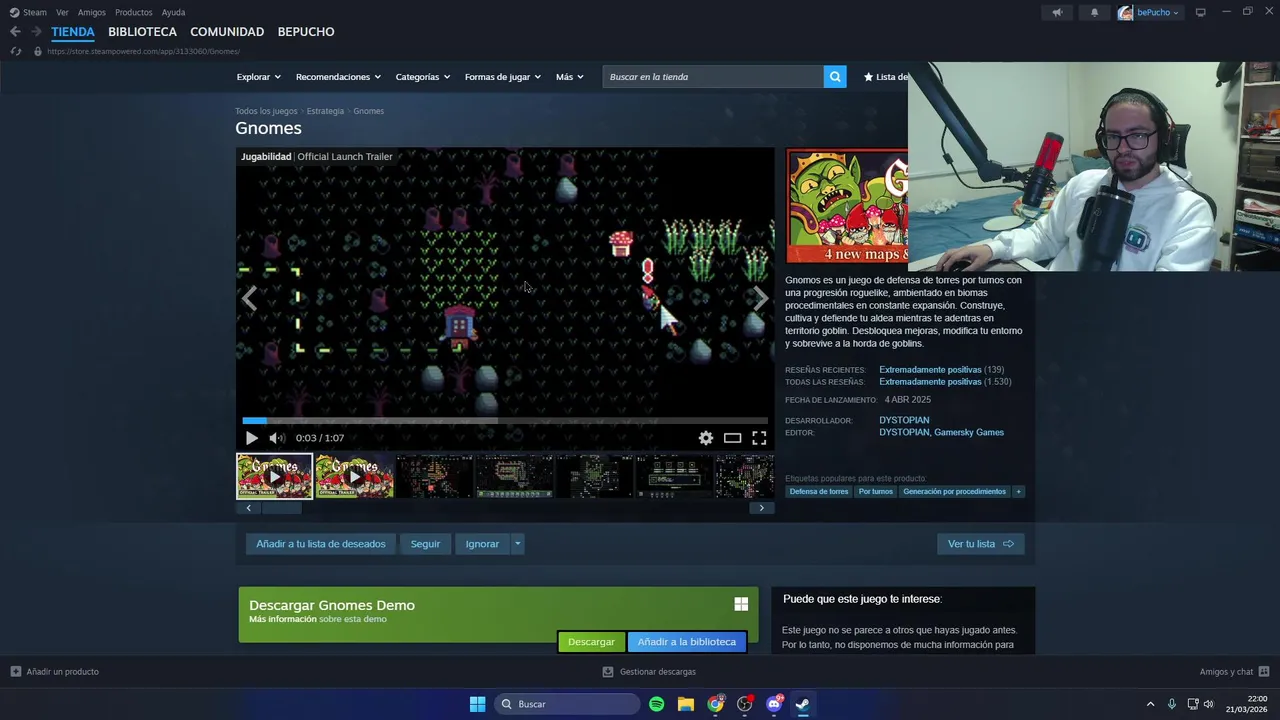1280x720 pixels.
Task: Expand the Categorías dropdown
Action: pos(422,77)
